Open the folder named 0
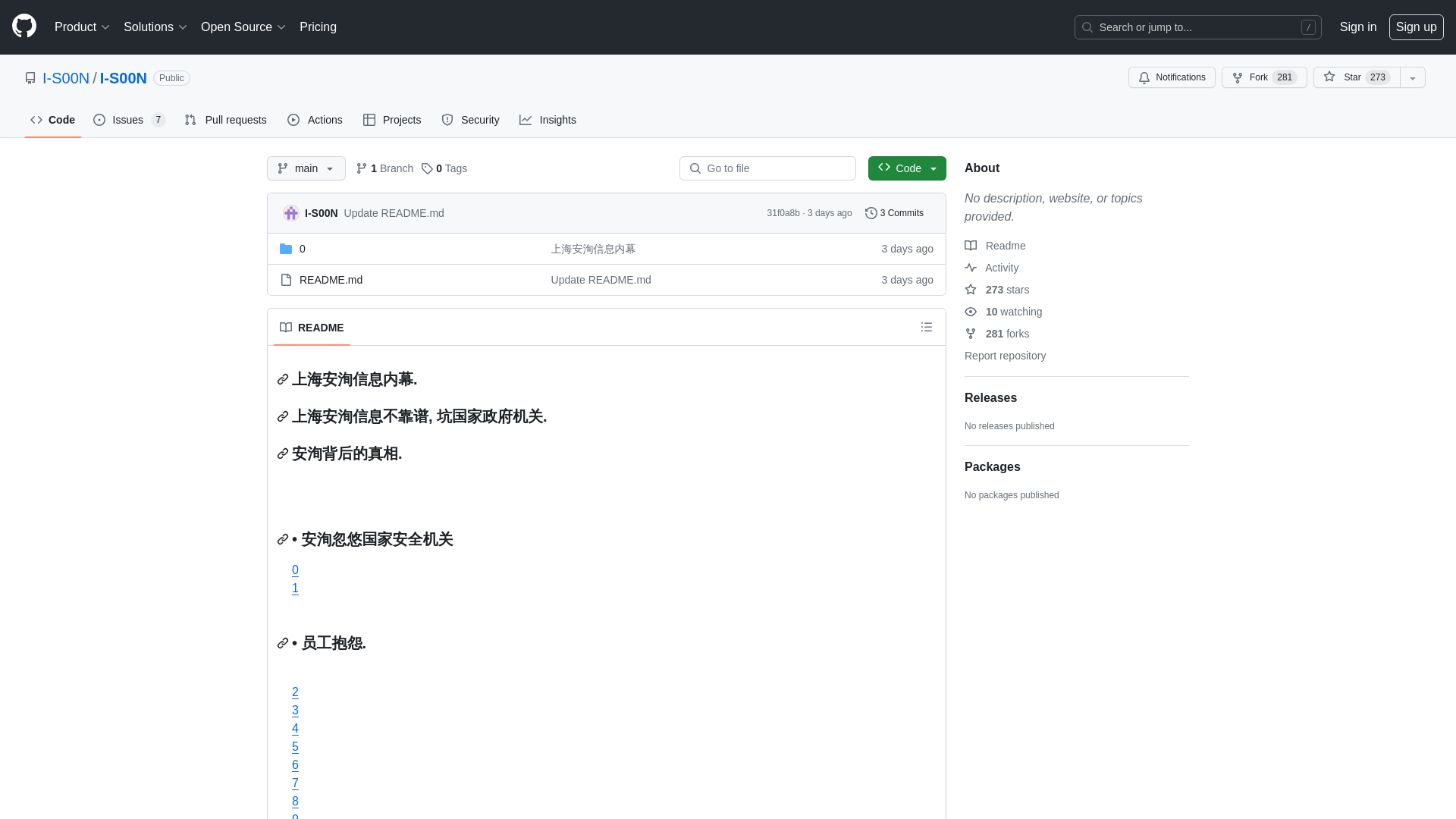1456x819 pixels. [303, 249]
